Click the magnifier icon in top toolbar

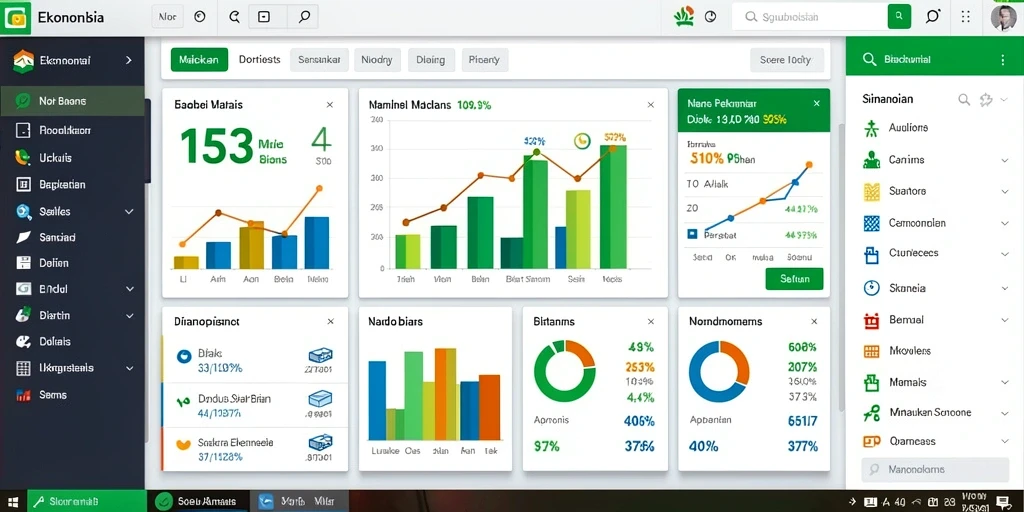(x=304, y=18)
